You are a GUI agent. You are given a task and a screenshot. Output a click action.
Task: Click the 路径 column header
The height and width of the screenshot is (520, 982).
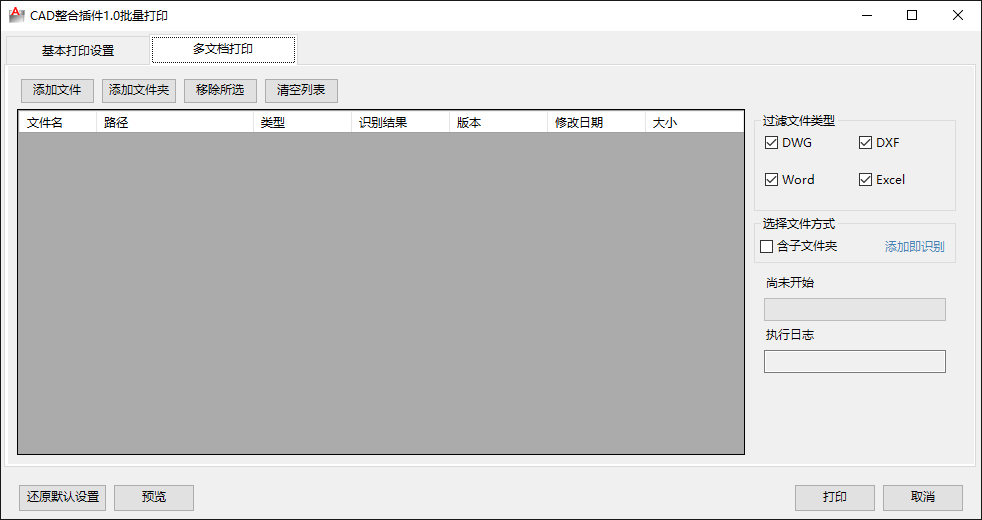click(175, 122)
